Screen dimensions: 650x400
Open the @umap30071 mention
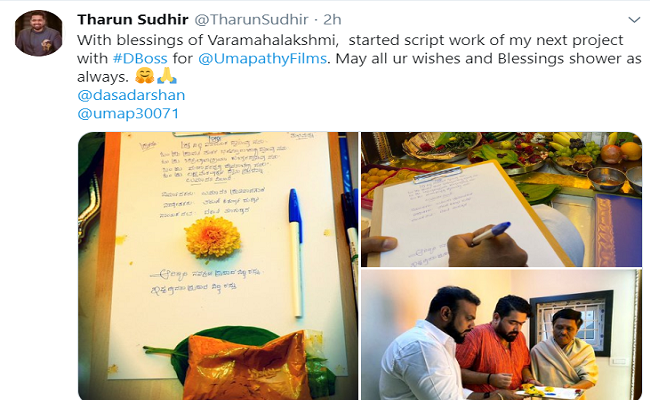click(x=128, y=113)
